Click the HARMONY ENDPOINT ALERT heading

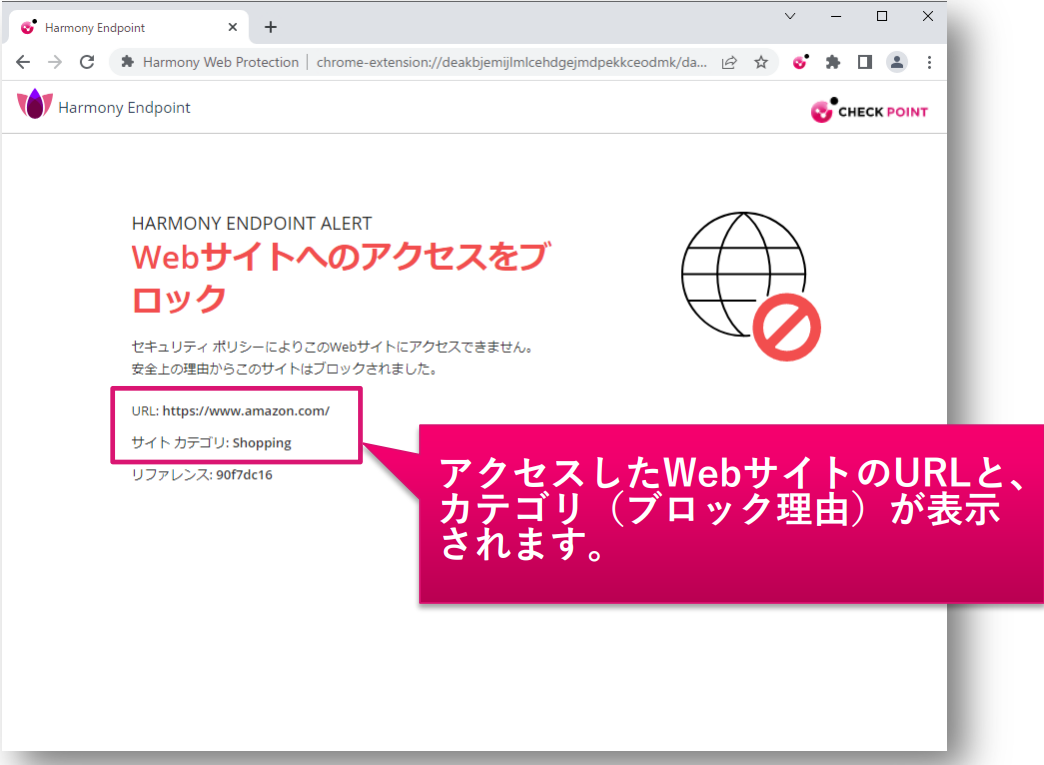click(252, 224)
